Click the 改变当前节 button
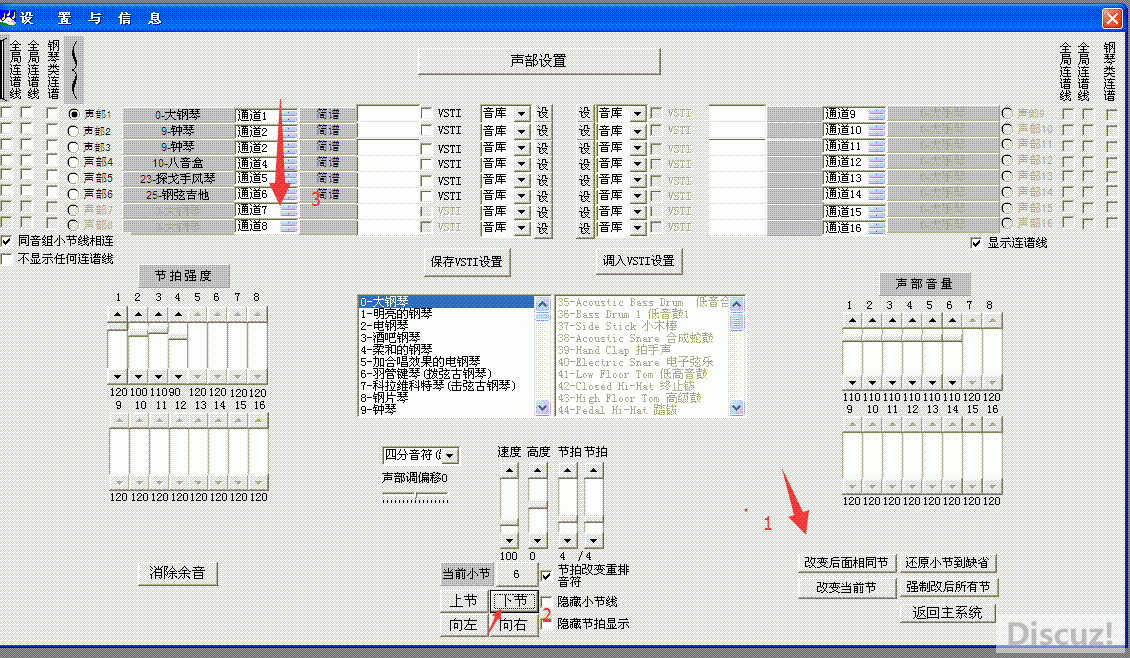Image resolution: width=1130 pixels, height=658 pixels. (847, 587)
